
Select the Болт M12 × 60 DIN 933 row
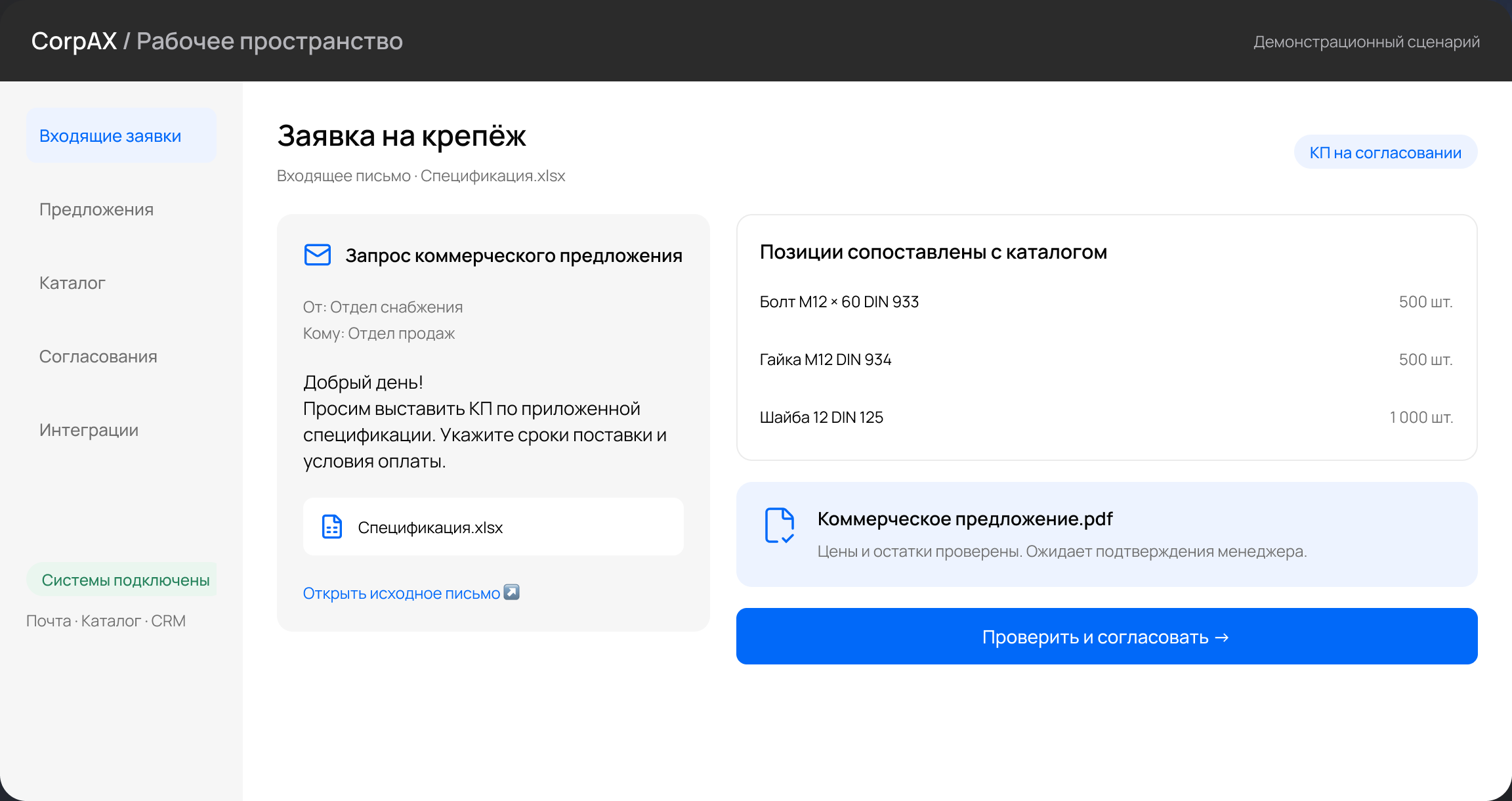click(1106, 302)
